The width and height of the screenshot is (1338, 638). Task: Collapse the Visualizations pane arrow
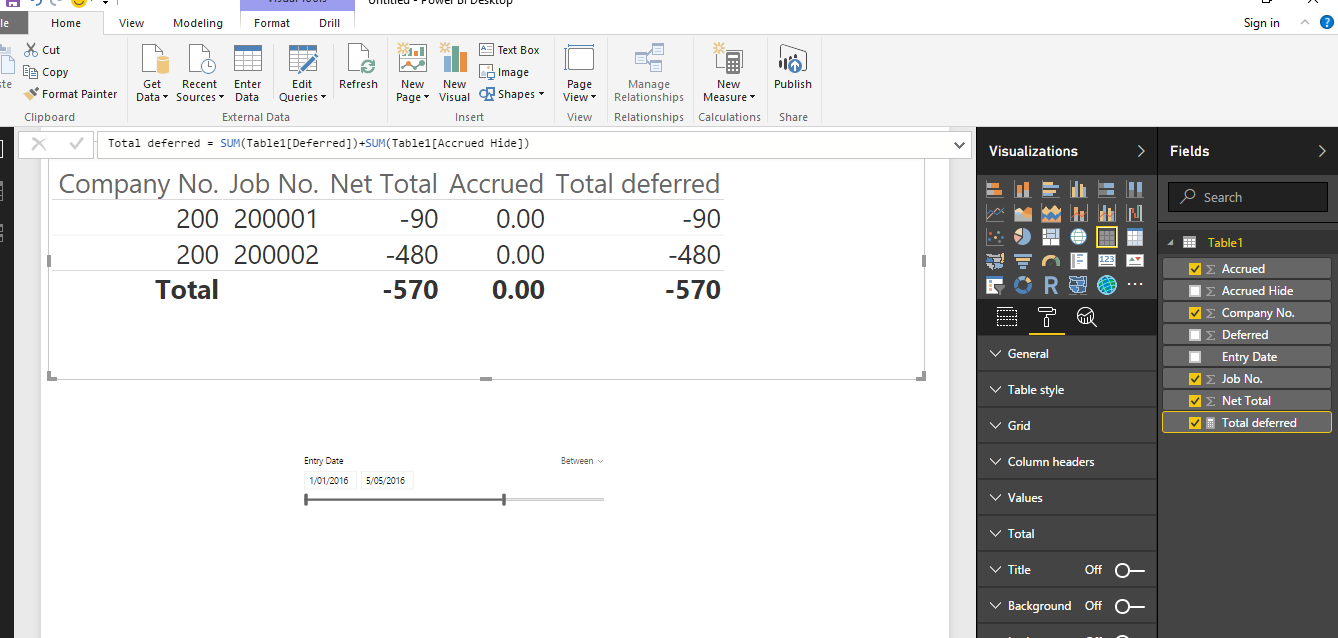point(1141,152)
